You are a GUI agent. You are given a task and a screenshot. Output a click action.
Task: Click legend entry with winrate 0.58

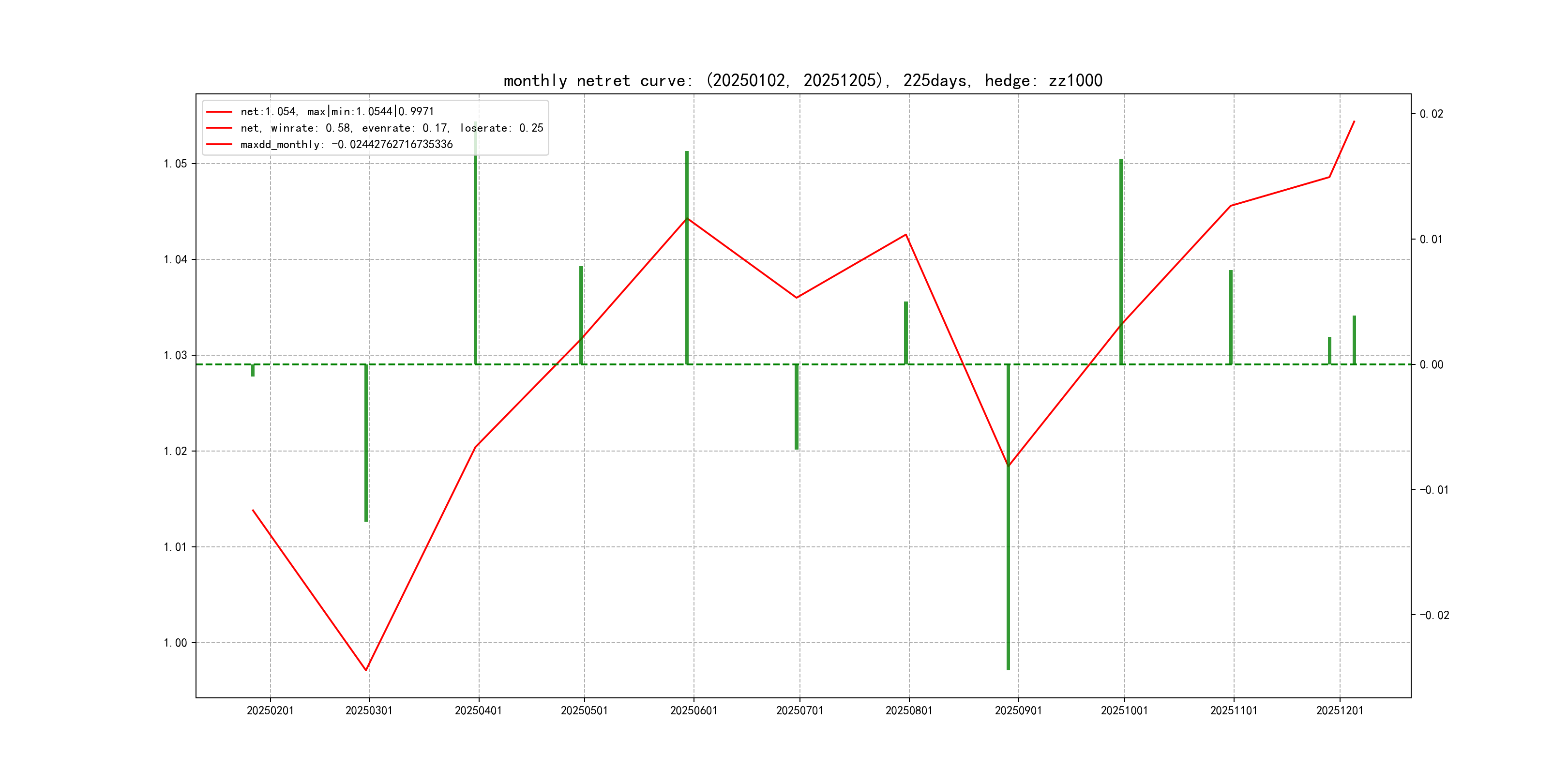pos(391,128)
